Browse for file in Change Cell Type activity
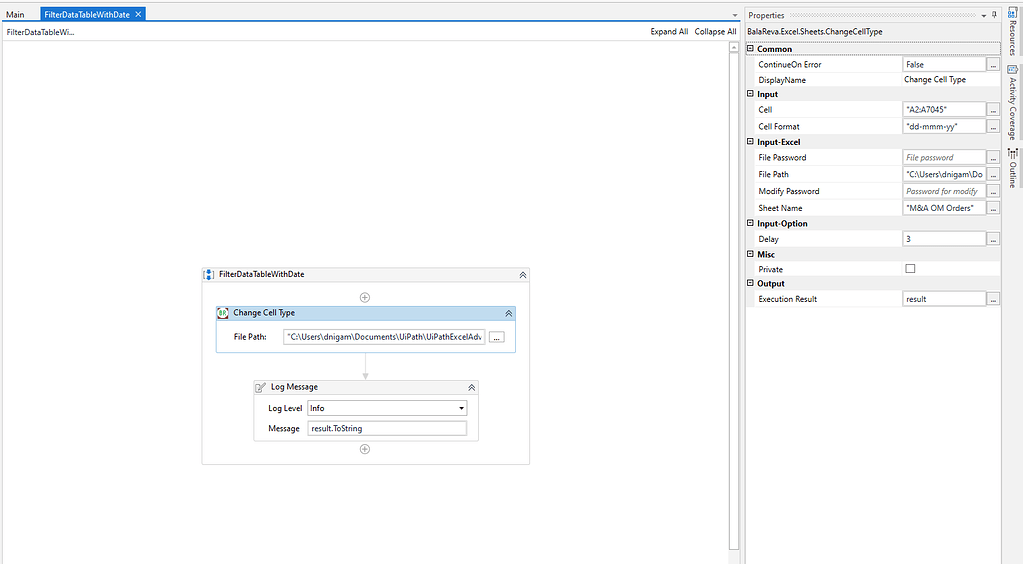 pyautogui.click(x=496, y=337)
